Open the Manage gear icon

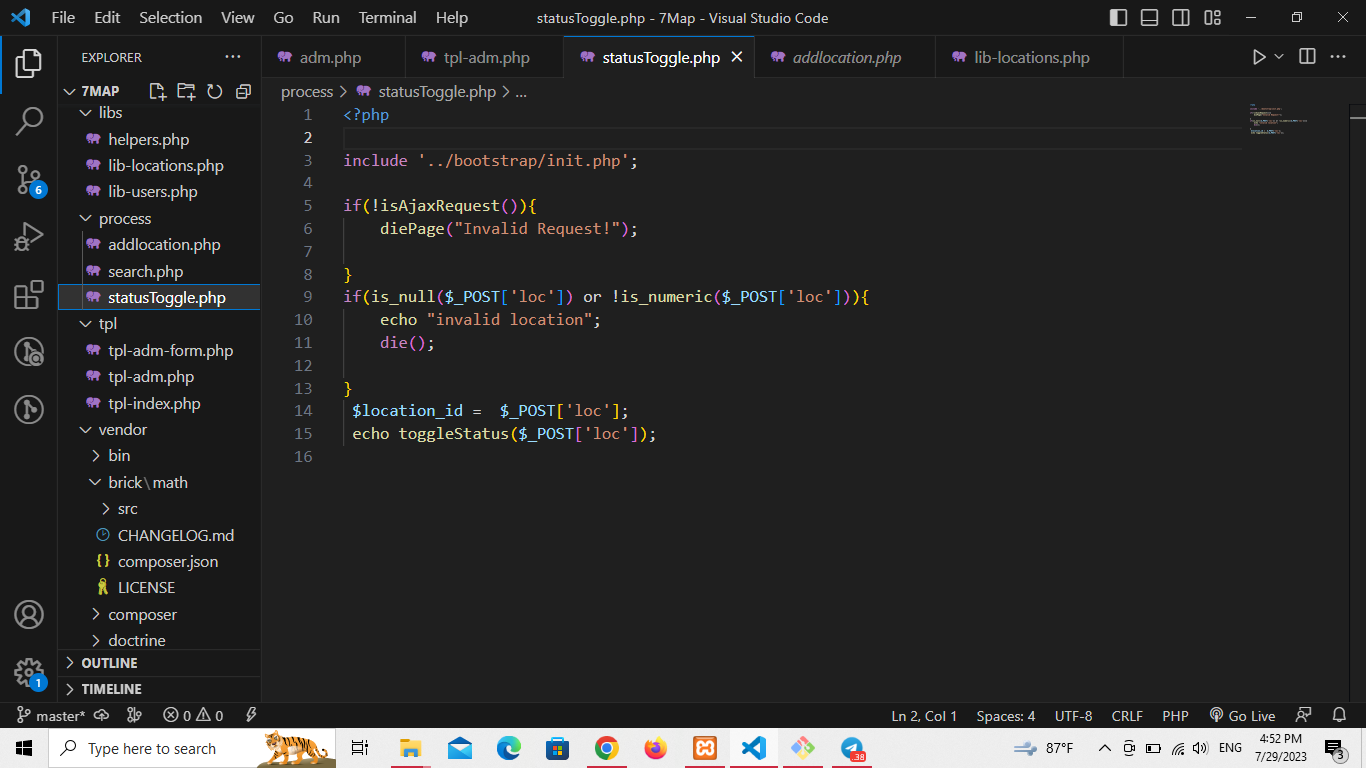[x=29, y=672]
